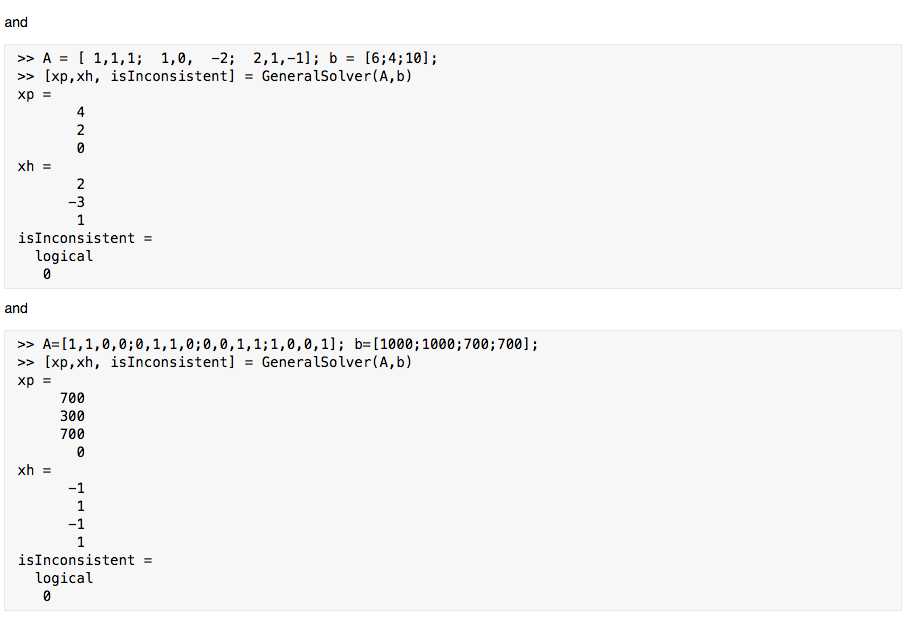Screen dimensions: 919x621
Task: Click the value 4 in the first xp output
Action: (x=80, y=112)
